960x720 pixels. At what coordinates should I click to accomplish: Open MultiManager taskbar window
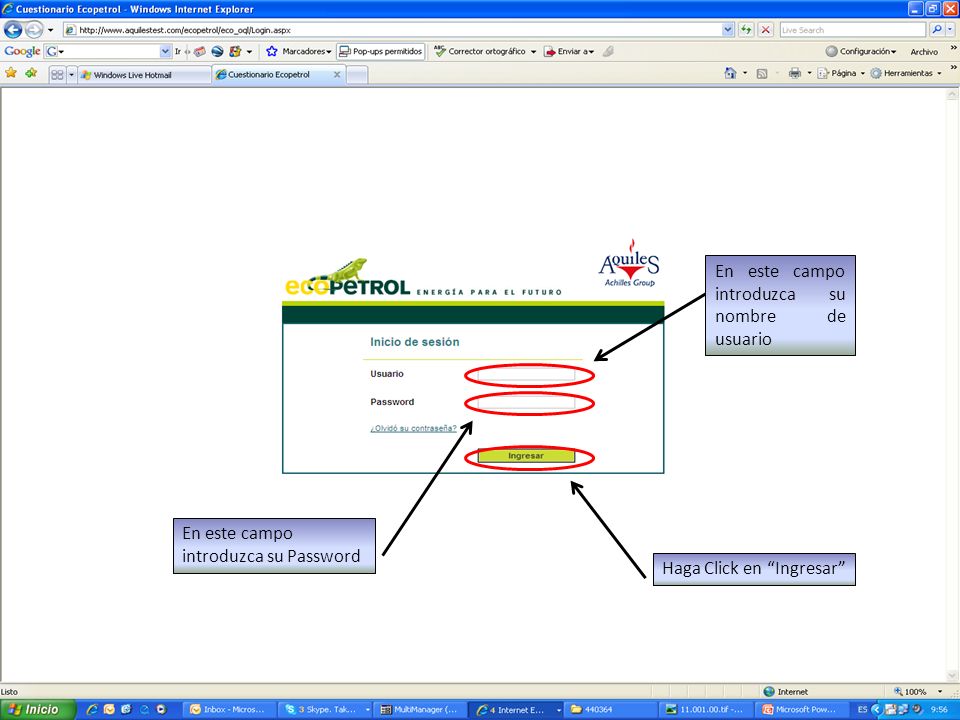click(420, 710)
